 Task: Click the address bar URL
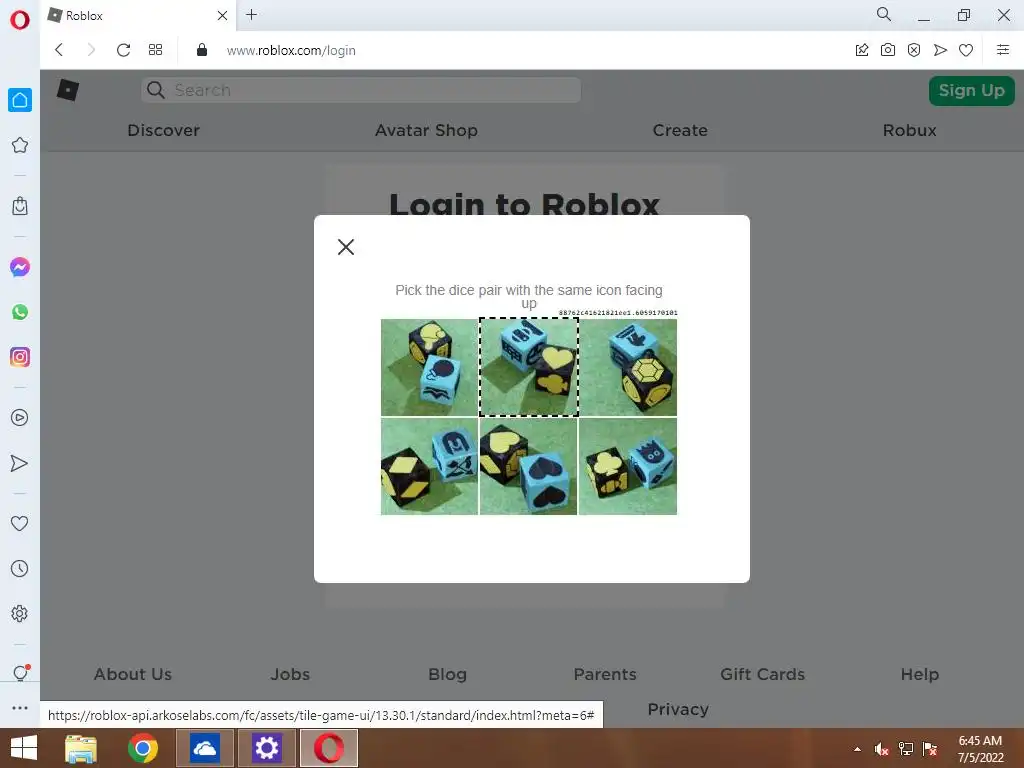tap(291, 50)
